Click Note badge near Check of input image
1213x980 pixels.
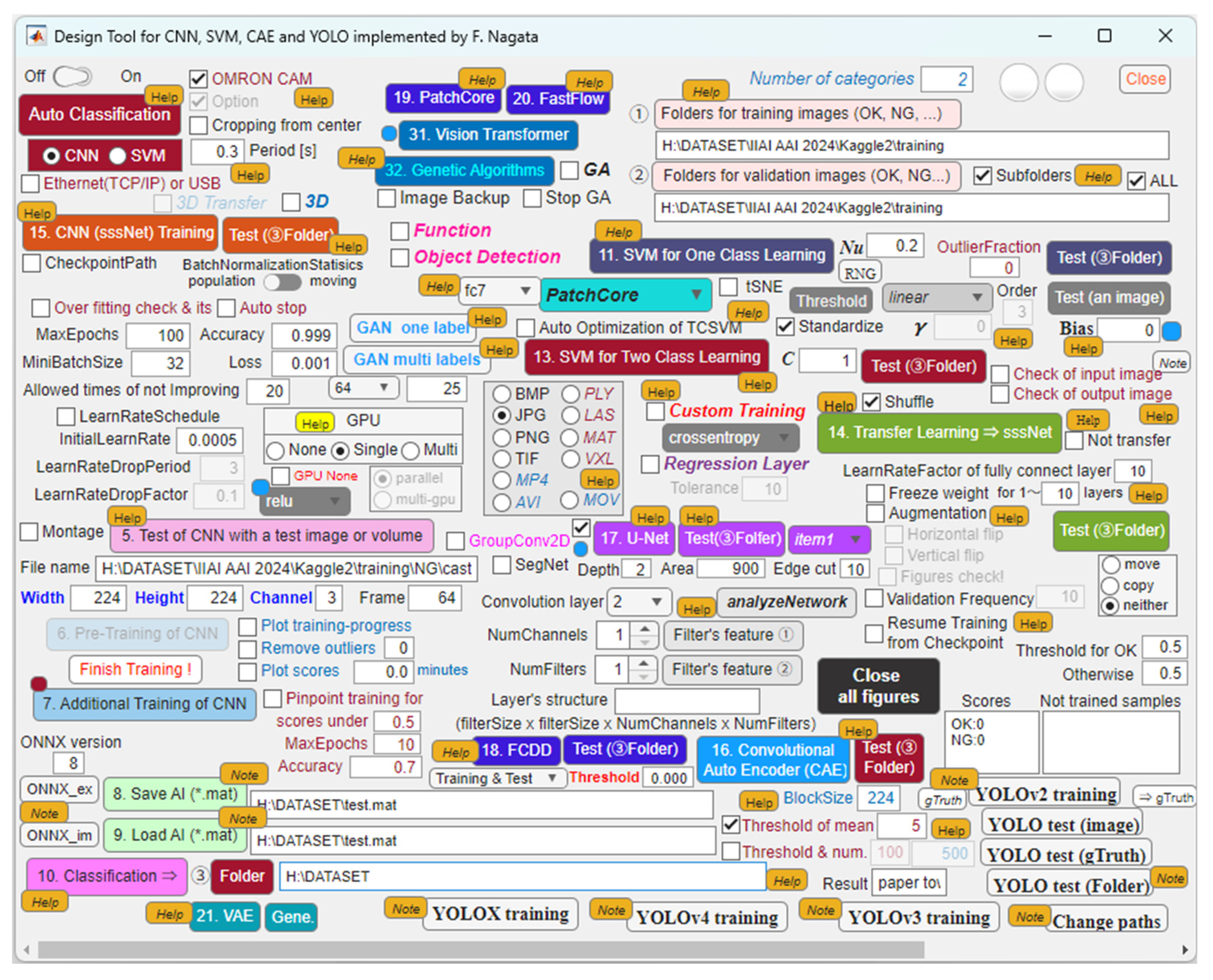point(1172,363)
